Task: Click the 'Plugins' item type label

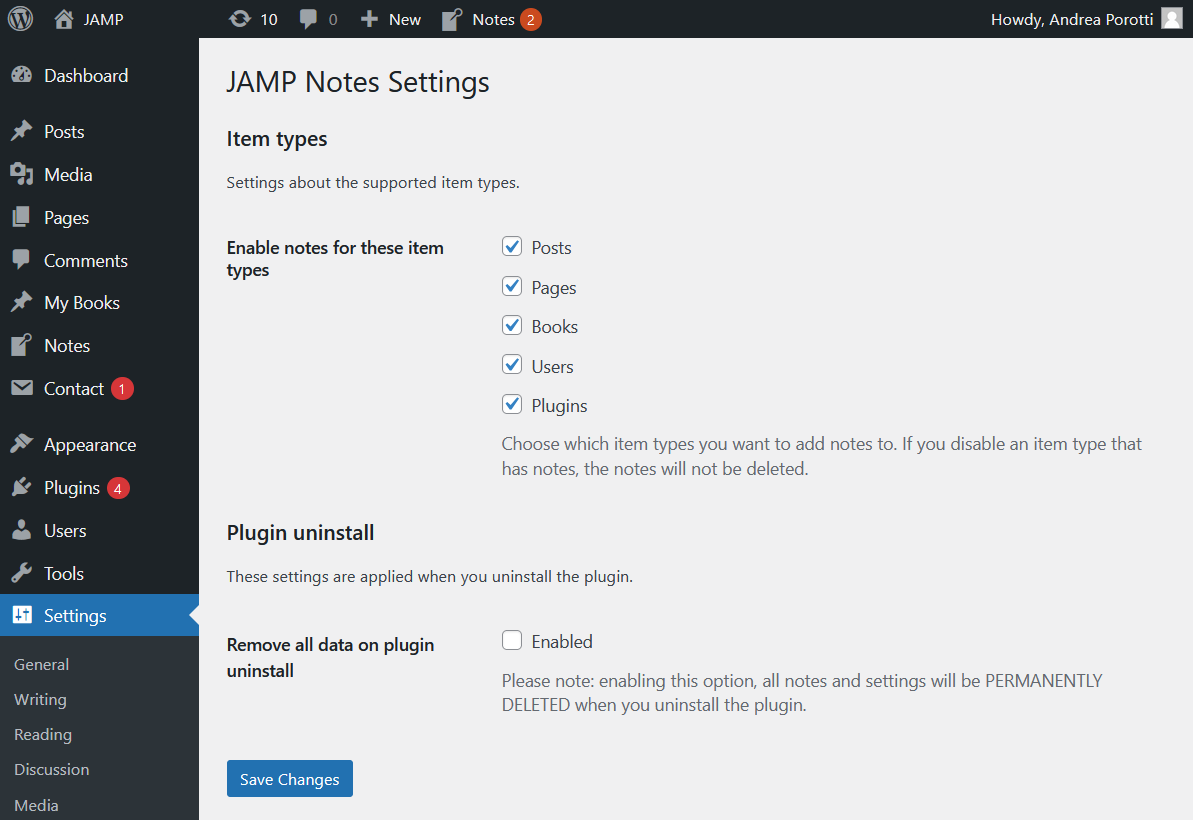Action: point(559,406)
